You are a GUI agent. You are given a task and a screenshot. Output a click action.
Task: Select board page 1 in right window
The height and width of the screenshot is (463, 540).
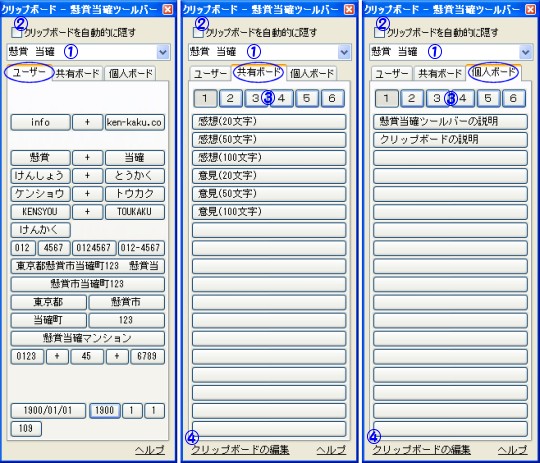click(x=386, y=99)
